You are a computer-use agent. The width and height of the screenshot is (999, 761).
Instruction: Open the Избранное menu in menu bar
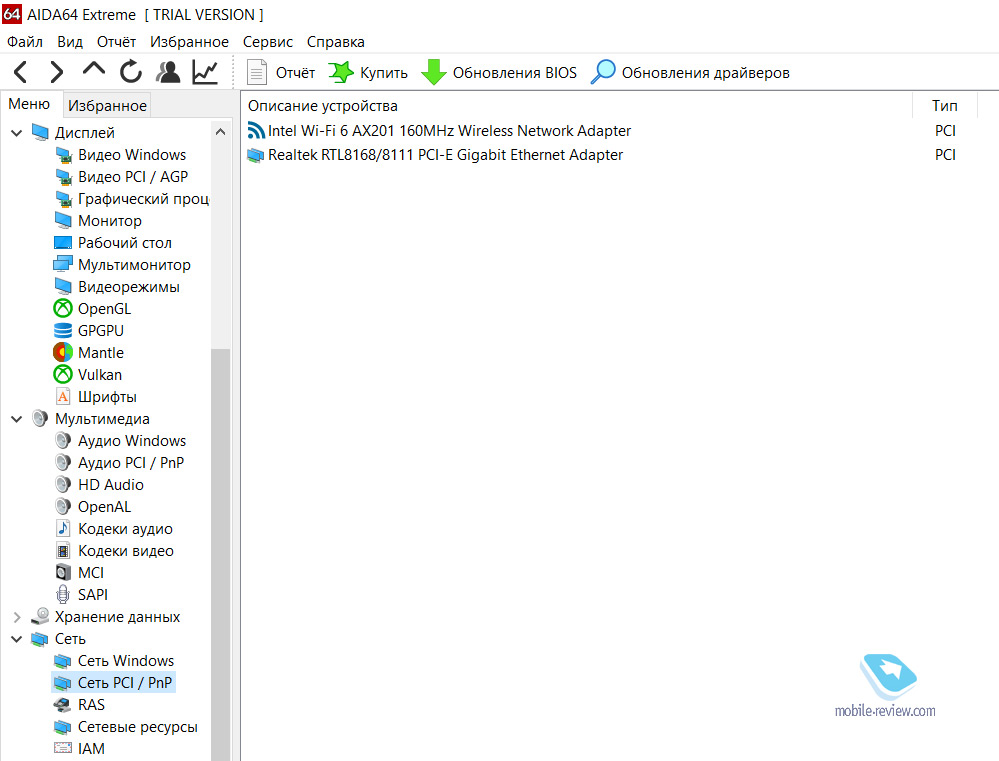[x=189, y=42]
